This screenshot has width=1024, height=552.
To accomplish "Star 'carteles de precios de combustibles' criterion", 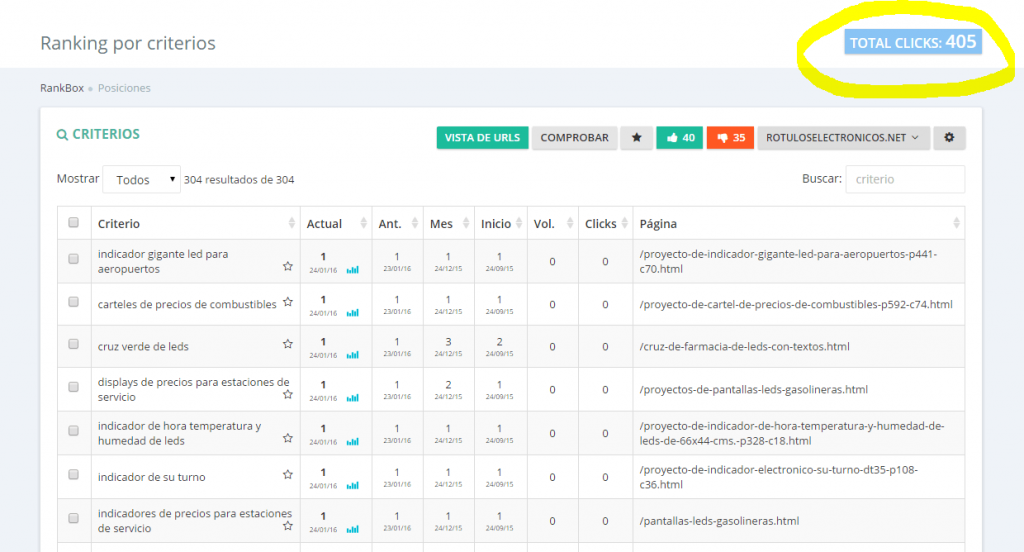I will click(288, 302).
